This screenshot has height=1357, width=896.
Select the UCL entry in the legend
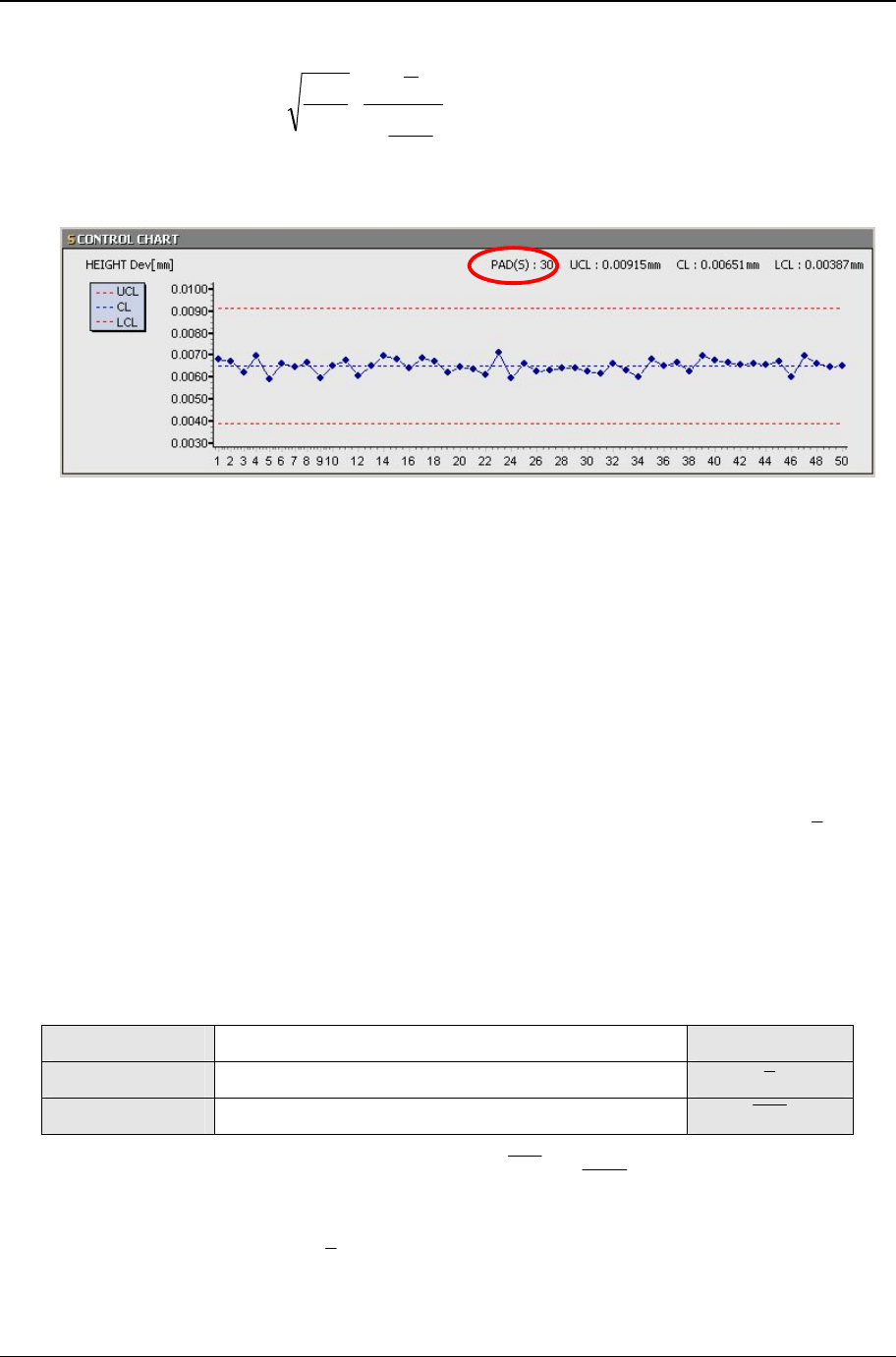tap(118, 292)
